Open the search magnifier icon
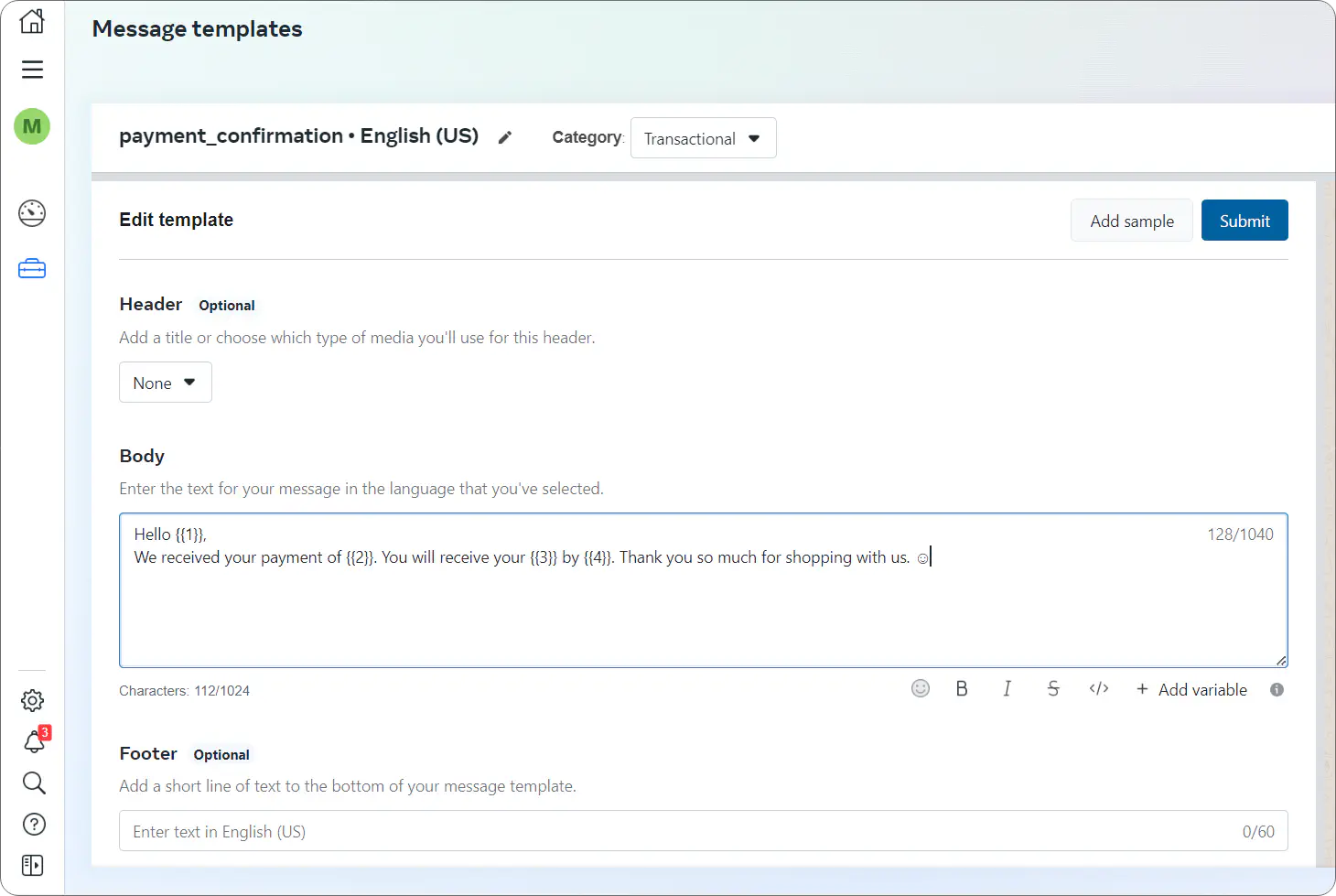 (34, 783)
